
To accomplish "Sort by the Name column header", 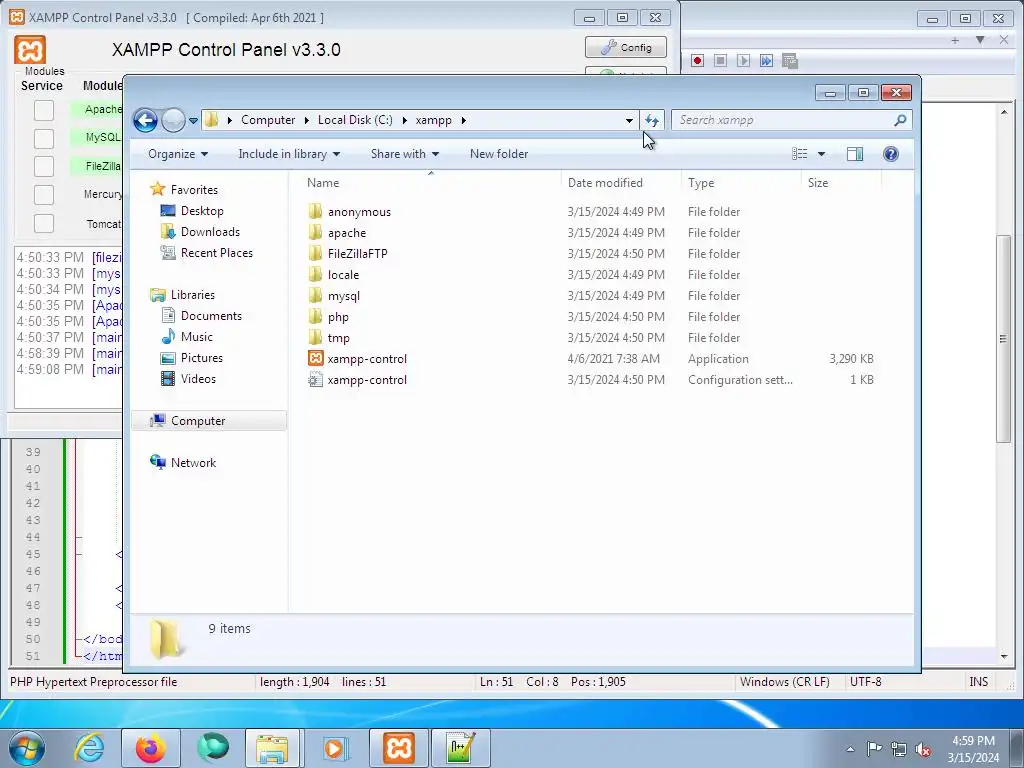I will point(431,183).
